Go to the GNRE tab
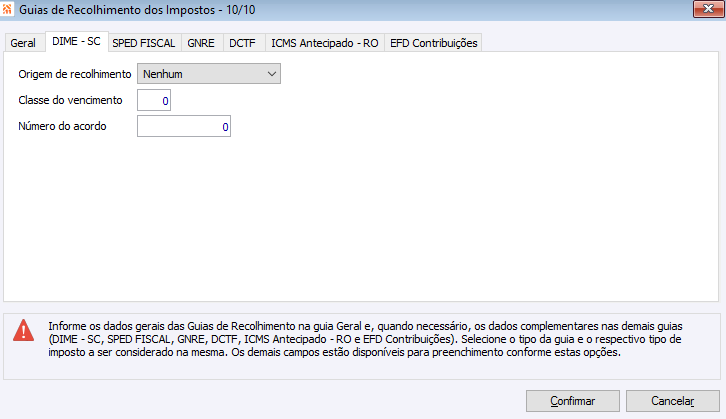The image size is (726, 419). 201,44
